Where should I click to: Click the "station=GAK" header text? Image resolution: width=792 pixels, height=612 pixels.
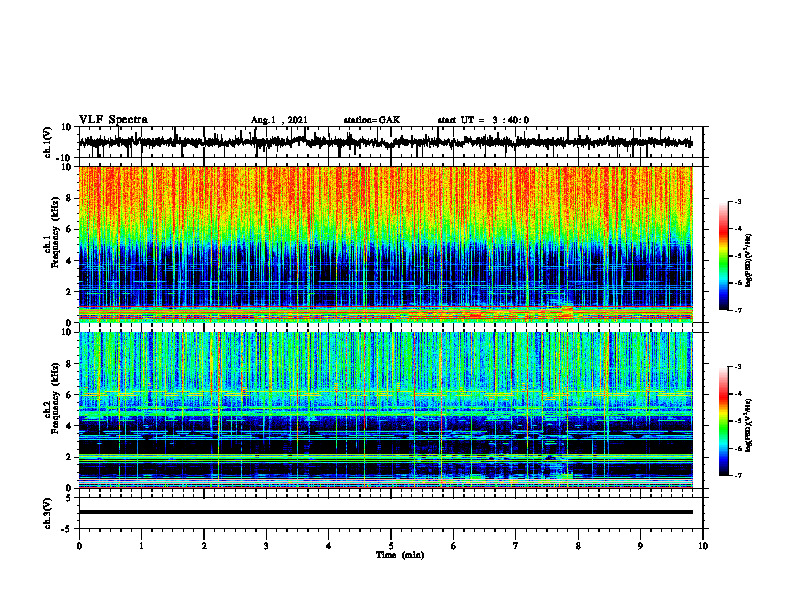coord(372,120)
